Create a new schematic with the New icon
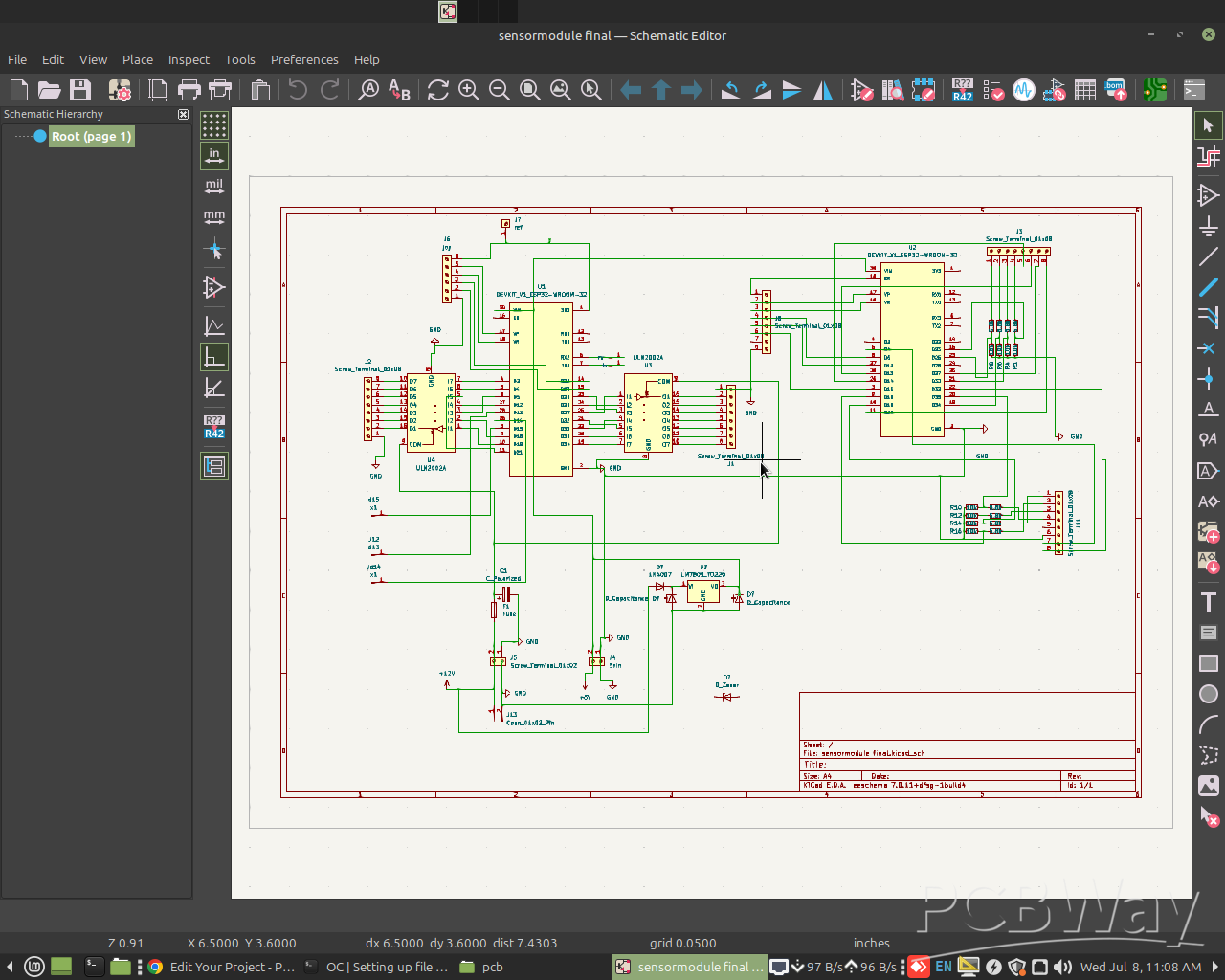This screenshot has width=1225, height=980. point(19,90)
